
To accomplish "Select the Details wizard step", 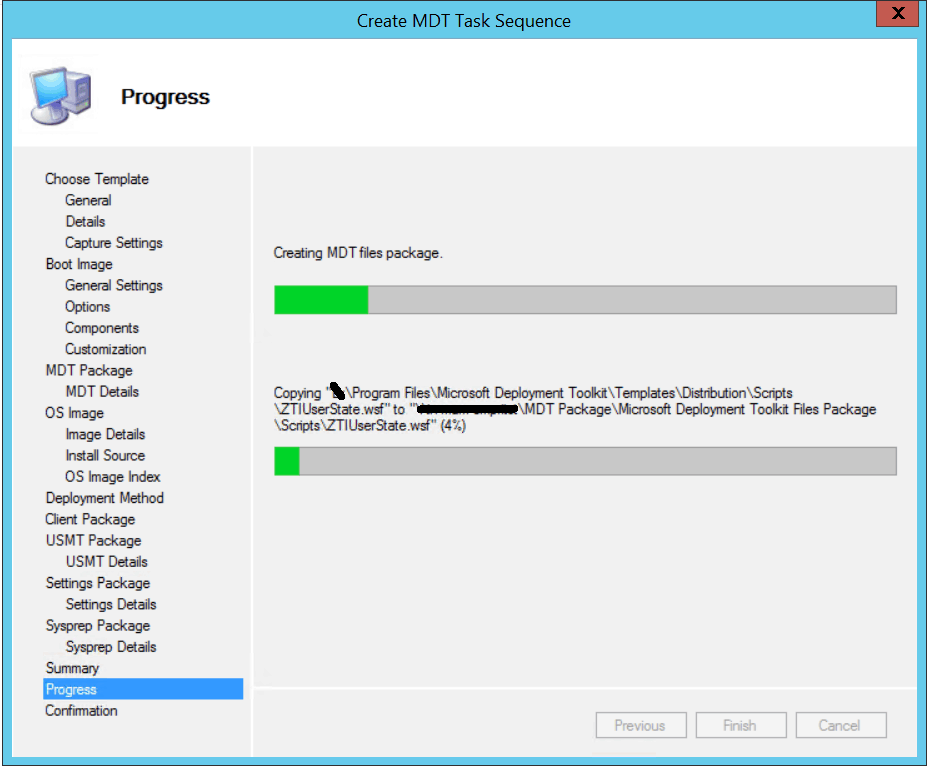I will point(85,221).
